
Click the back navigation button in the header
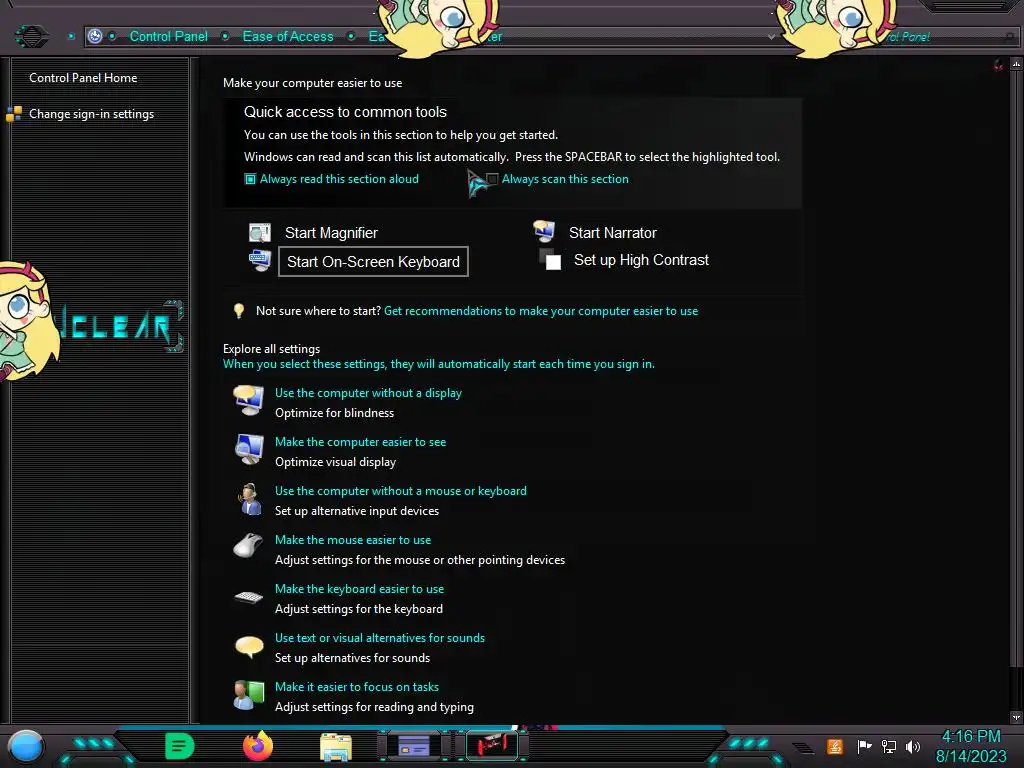coord(31,36)
